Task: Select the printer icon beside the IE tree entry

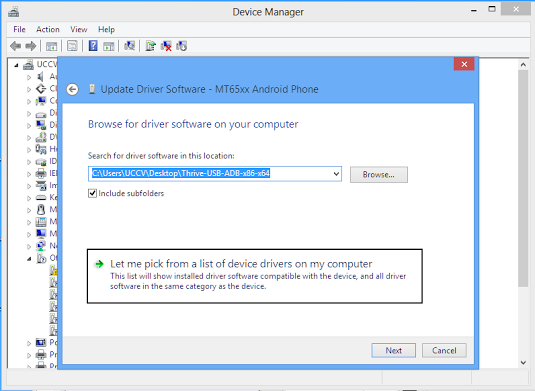Action: point(41,173)
